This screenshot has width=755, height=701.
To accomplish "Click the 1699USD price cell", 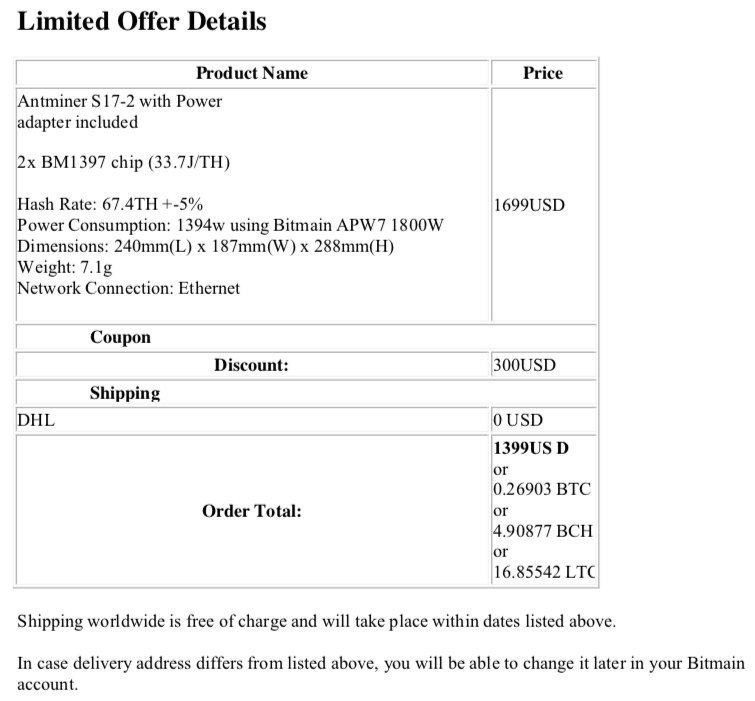I will point(529,205).
